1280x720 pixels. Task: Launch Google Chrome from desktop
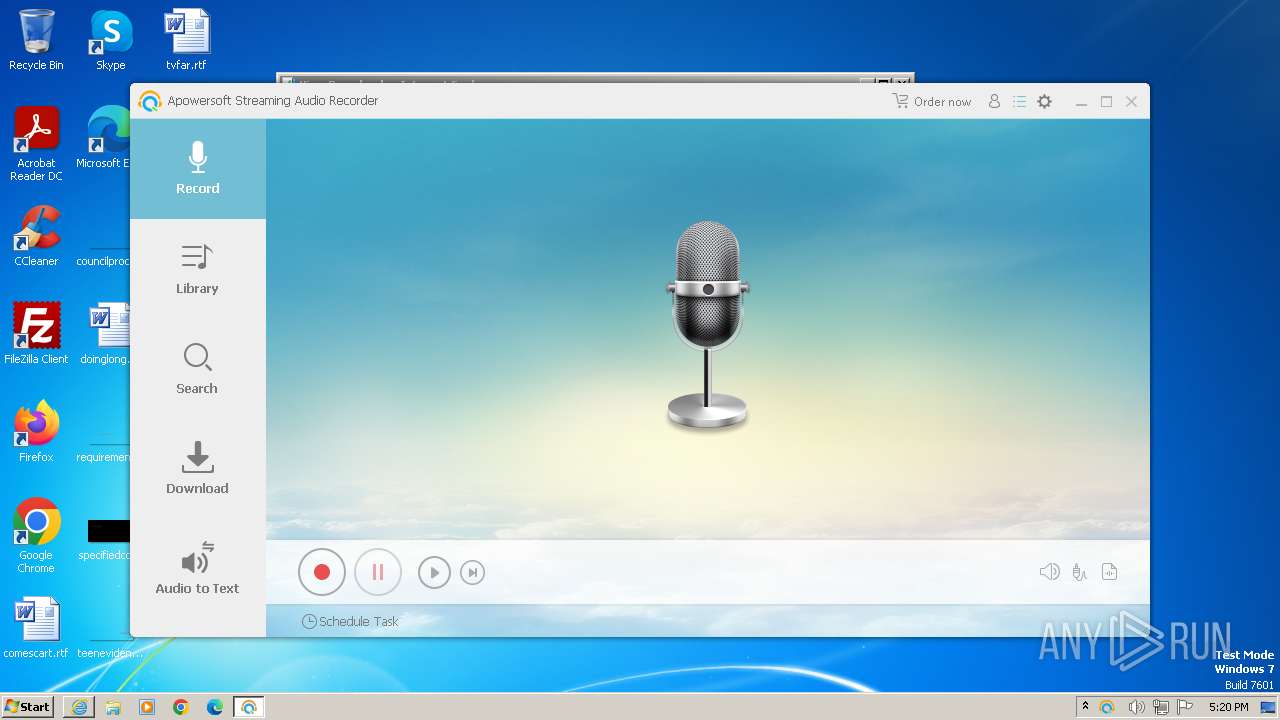point(36,536)
